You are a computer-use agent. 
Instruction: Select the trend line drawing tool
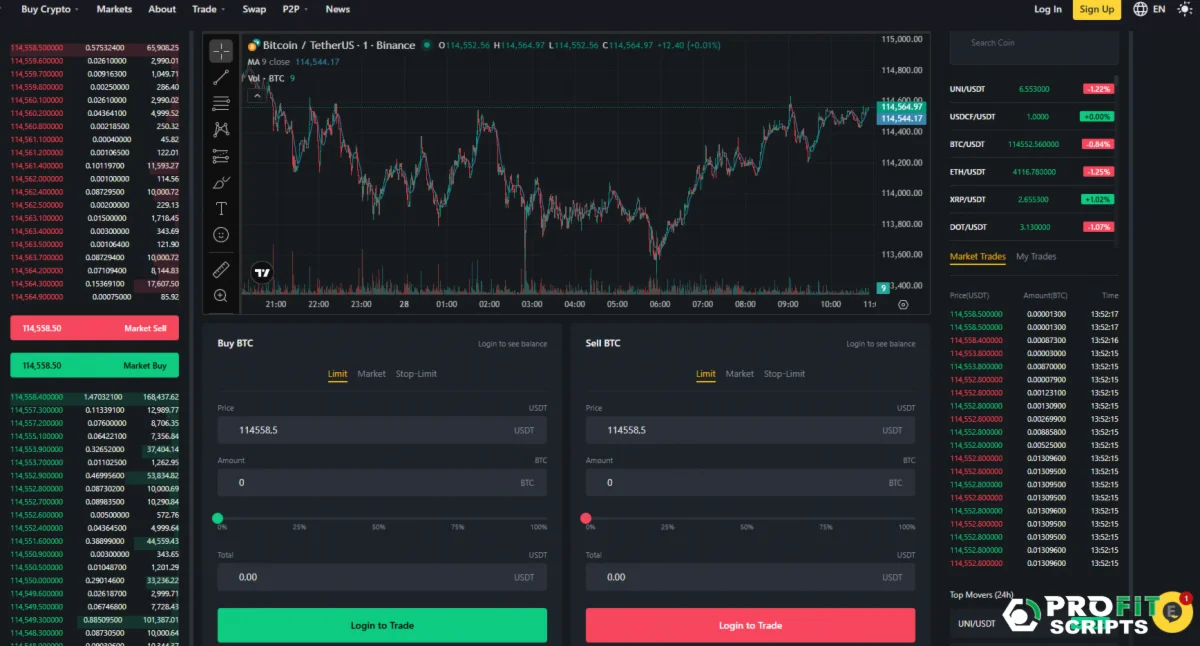[x=220, y=76]
